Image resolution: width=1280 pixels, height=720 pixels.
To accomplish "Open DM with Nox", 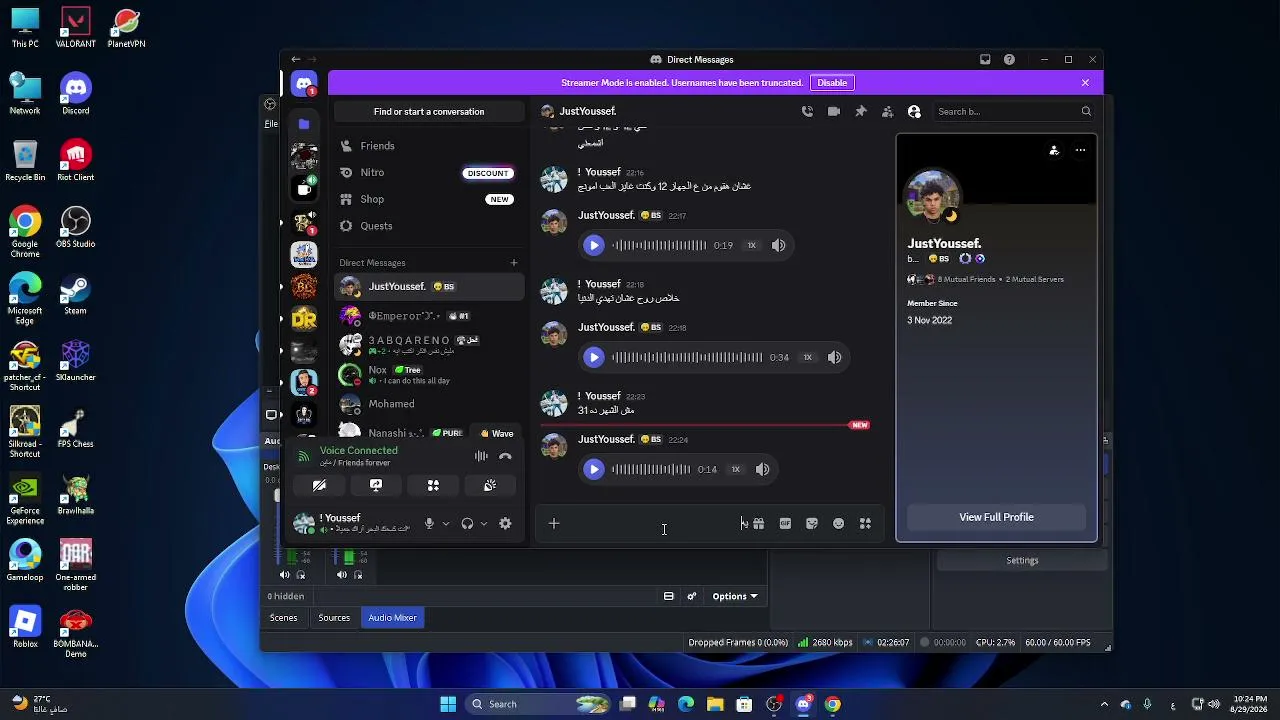I will (429, 375).
